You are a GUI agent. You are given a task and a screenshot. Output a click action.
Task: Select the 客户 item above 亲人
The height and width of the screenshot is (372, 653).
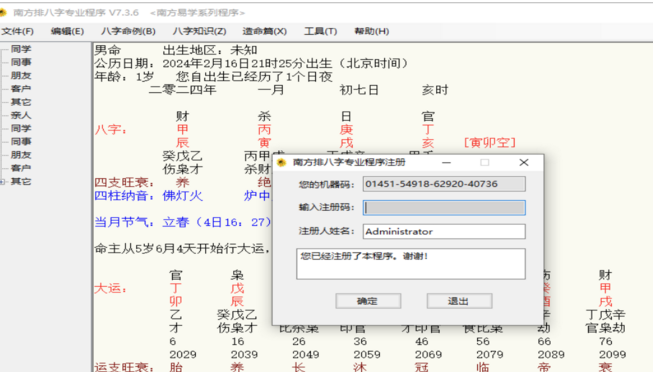pyautogui.click(x=21, y=89)
